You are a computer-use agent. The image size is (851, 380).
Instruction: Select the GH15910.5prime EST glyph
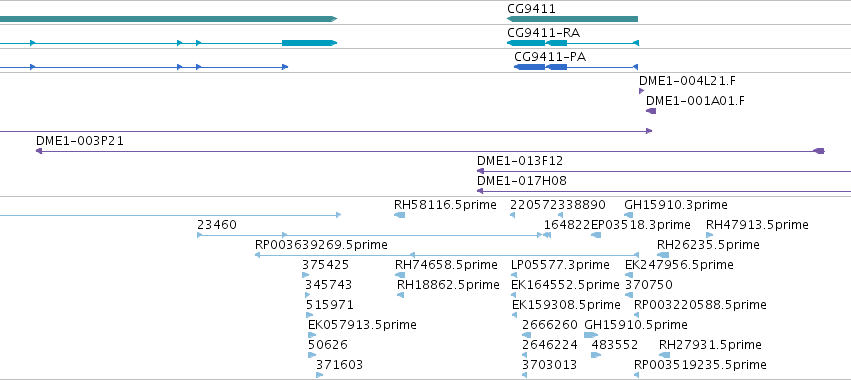tap(590, 335)
